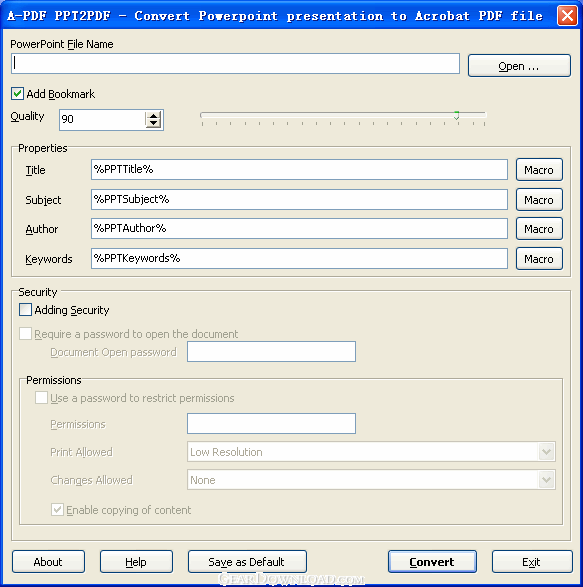The image size is (583, 587).
Task: Open the Macro list for Keywords
Action: pos(539,259)
